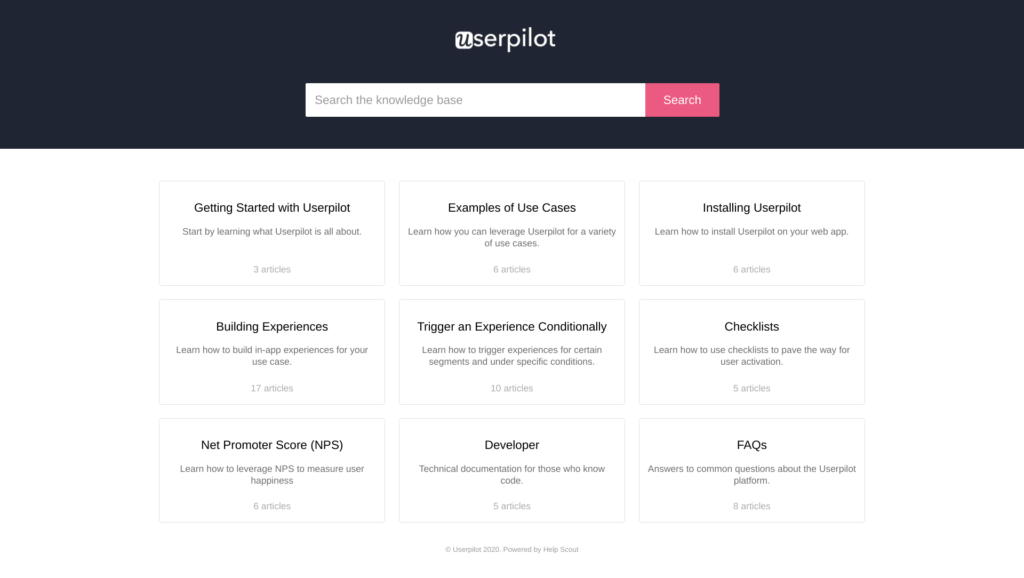
Task: Click the 17 articles label under Building Experiences
Action: pyautogui.click(x=271, y=388)
